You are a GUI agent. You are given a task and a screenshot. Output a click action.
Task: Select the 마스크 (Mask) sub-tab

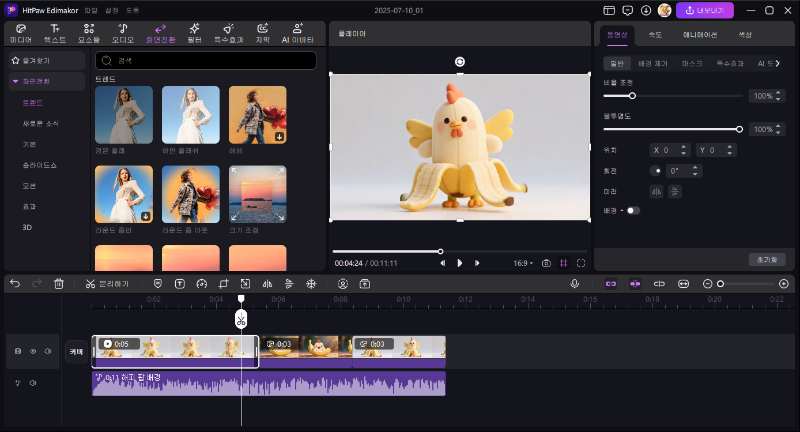pos(692,63)
